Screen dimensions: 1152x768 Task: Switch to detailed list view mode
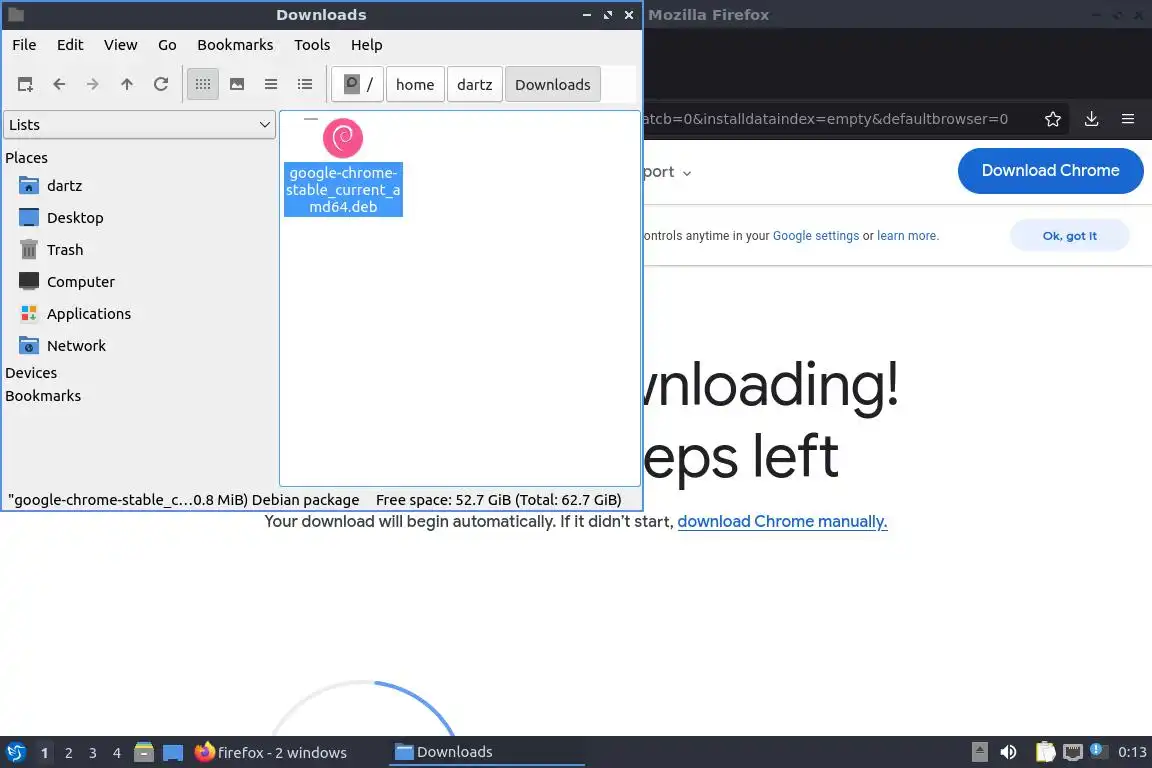pyautogui.click(x=305, y=85)
